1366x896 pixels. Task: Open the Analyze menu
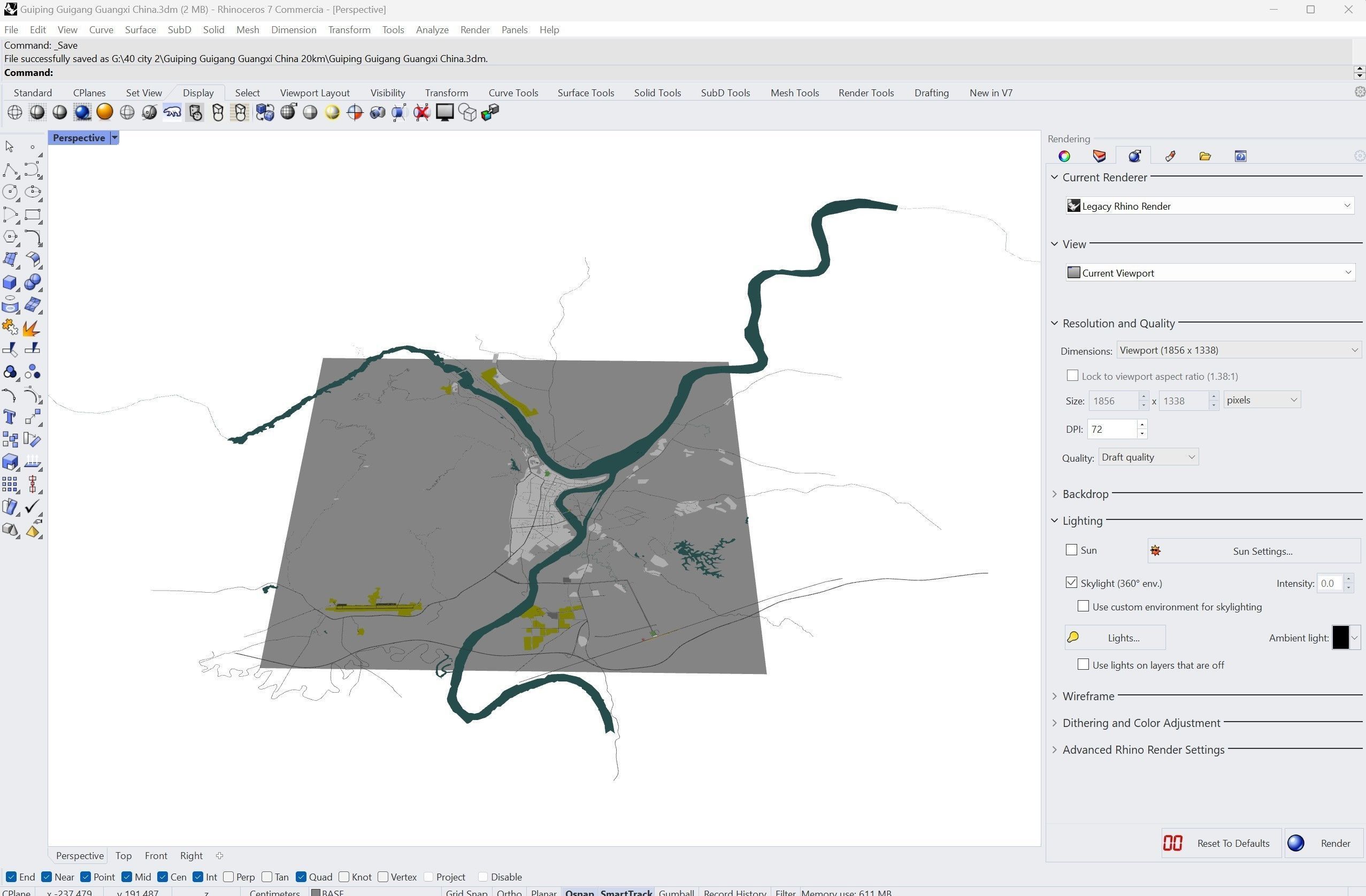[432, 30]
